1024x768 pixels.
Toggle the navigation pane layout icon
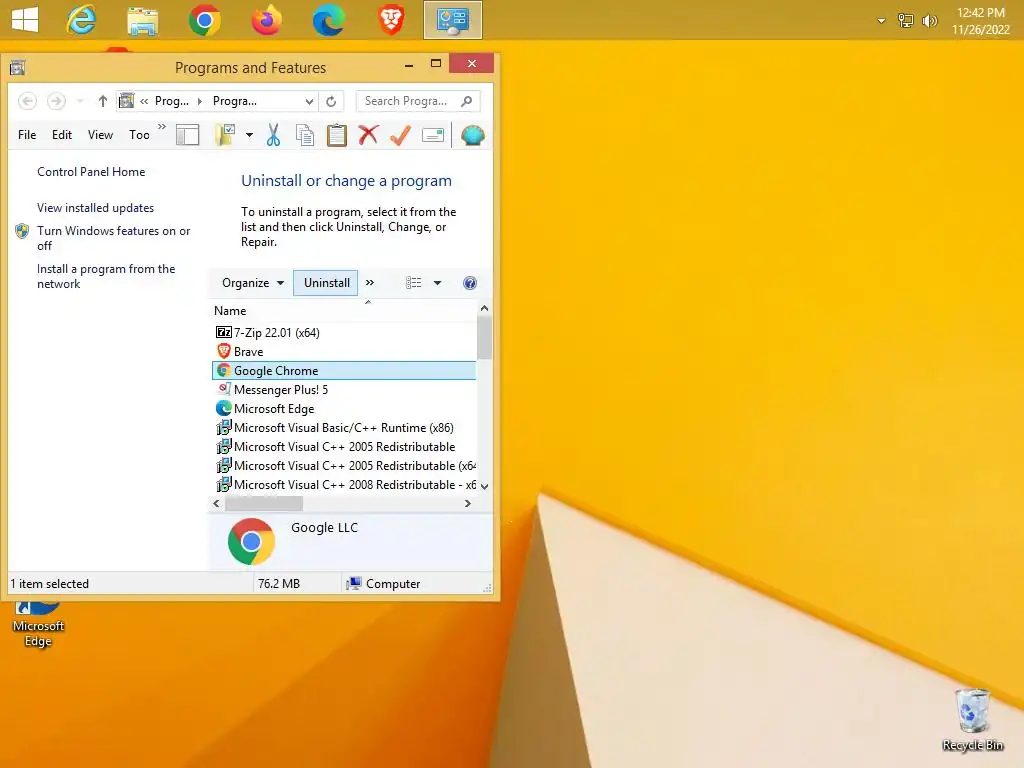point(187,135)
